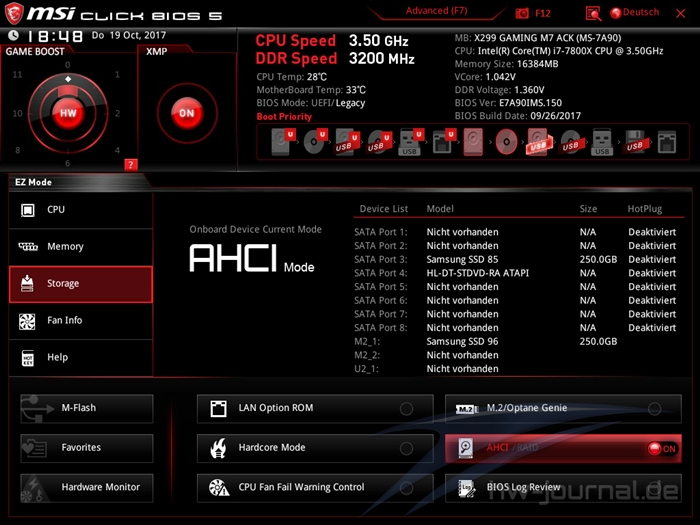This screenshot has height=525, width=700.
Task: Click the Fan Info fan icon
Action: [x=27, y=321]
